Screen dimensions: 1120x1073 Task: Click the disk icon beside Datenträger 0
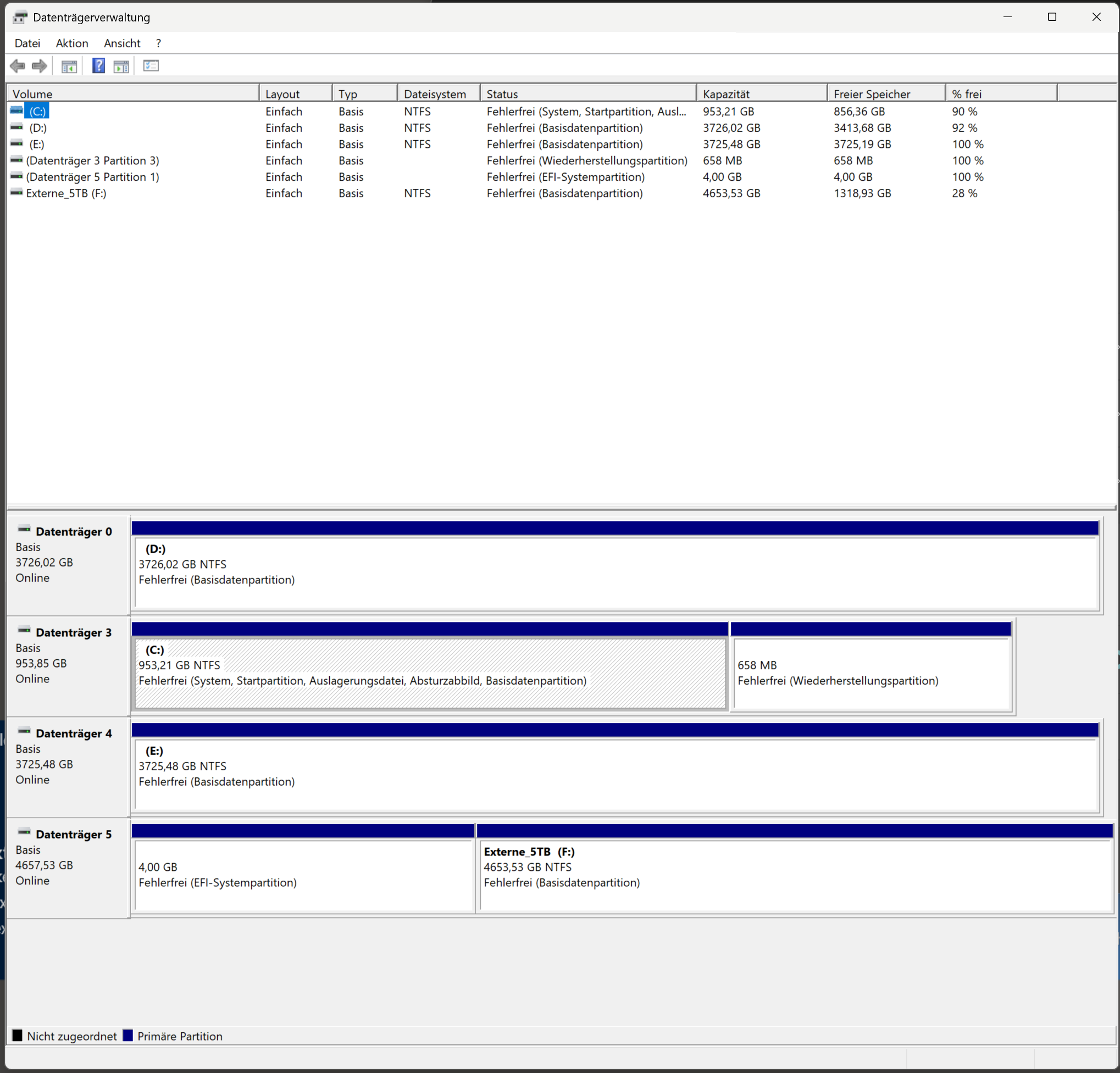[24, 531]
